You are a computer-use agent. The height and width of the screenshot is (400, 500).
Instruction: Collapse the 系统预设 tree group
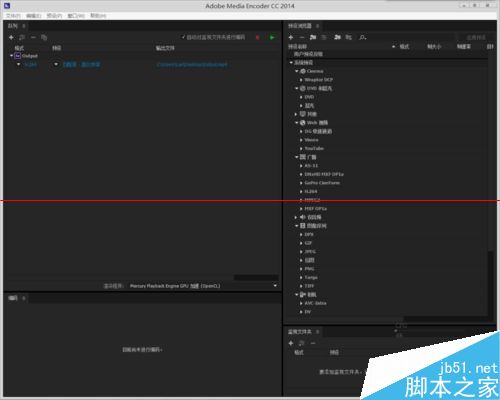[x=291, y=62]
